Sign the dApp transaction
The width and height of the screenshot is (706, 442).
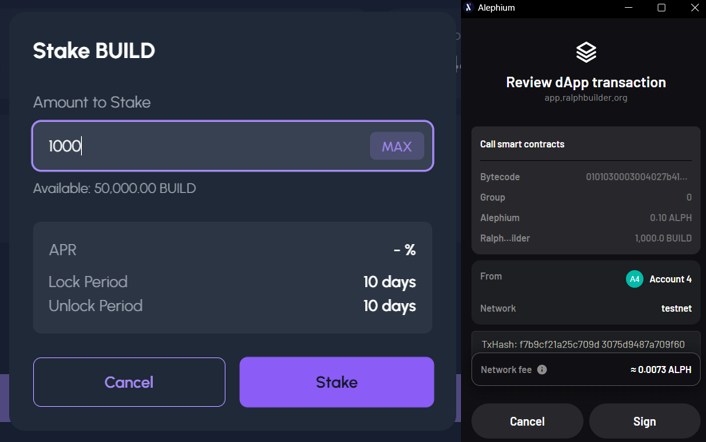tap(644, 422)
